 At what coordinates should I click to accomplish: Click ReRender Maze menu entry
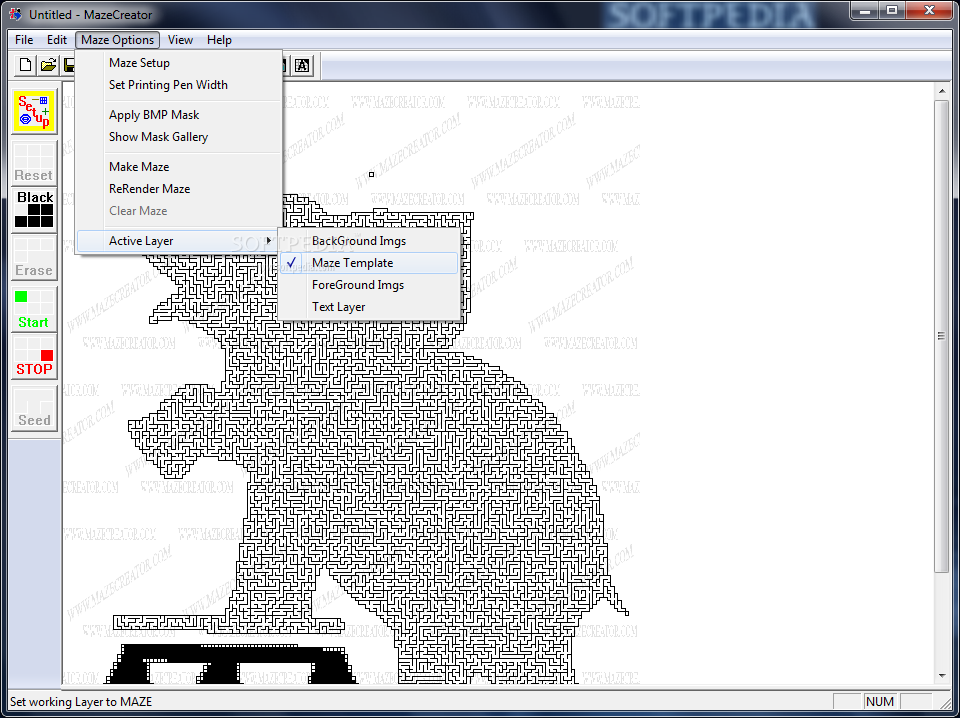(x=179, y=189)
